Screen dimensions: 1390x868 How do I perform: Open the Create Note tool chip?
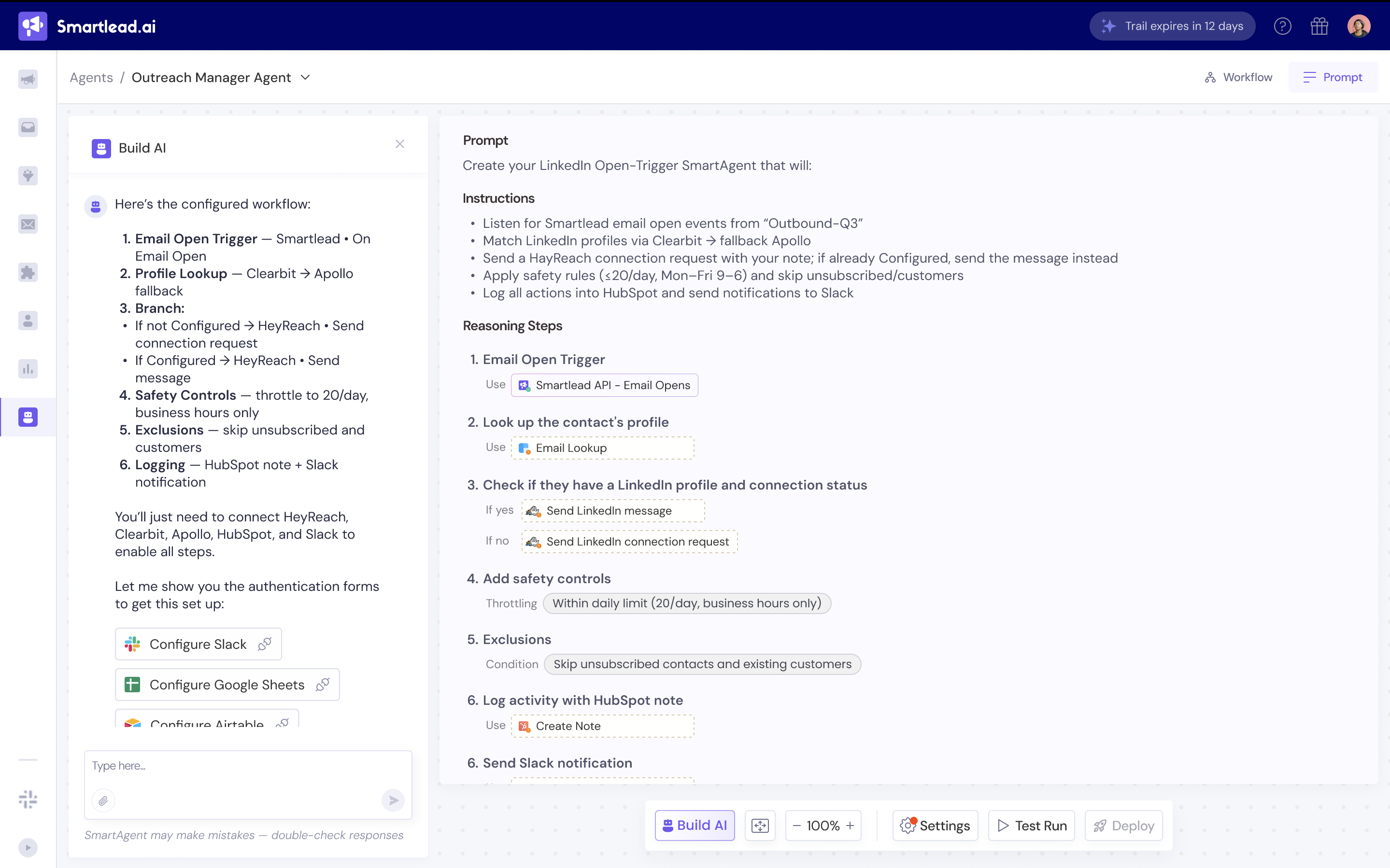tap(602, 726)
